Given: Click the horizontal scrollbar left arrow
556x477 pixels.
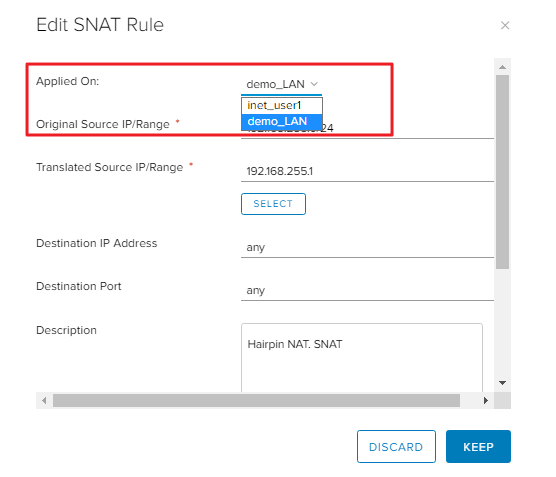Looking at the screenshot, I should click(44, 400).
